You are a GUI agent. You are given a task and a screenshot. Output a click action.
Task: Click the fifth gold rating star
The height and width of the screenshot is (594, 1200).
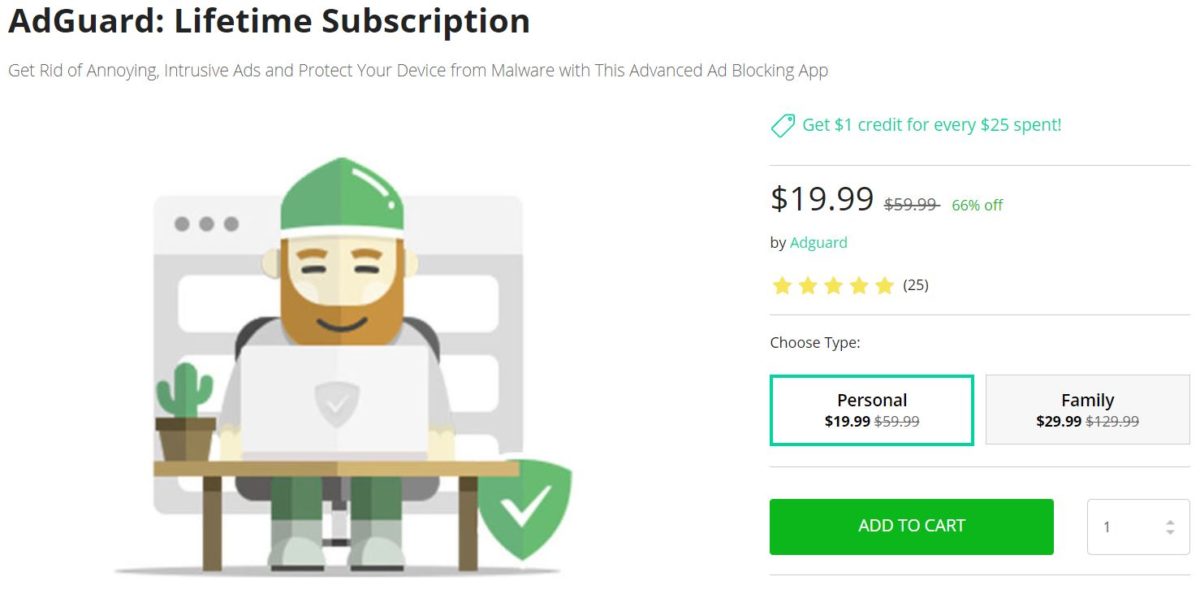pos(884,285)
